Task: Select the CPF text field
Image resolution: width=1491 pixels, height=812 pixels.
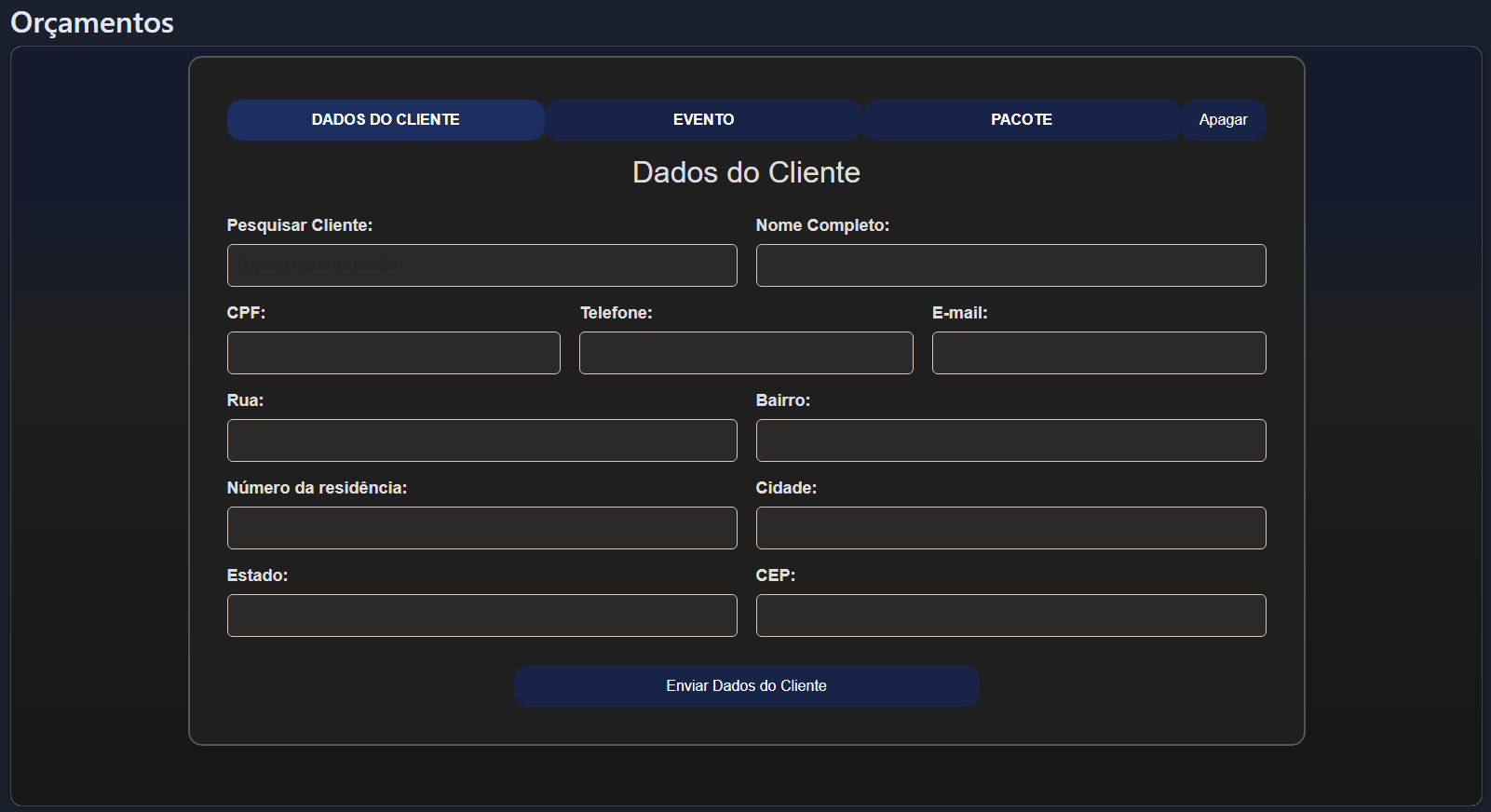Action: (x=393, y=353)
